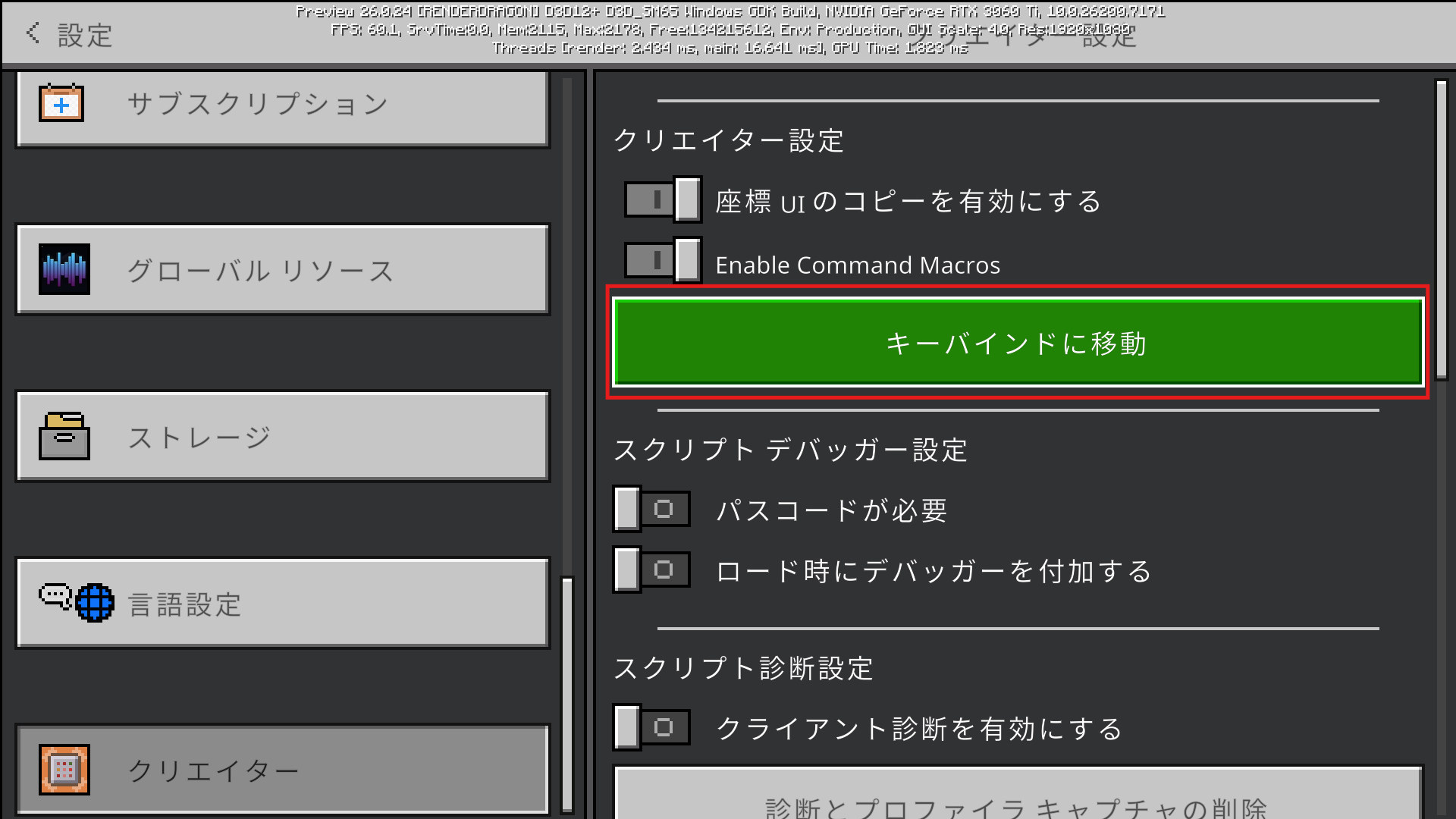Screen dimensions: 1456x819
Task: Click the Global Resources waveform icon
Action: pyautogui.click(x=64, y=269)
